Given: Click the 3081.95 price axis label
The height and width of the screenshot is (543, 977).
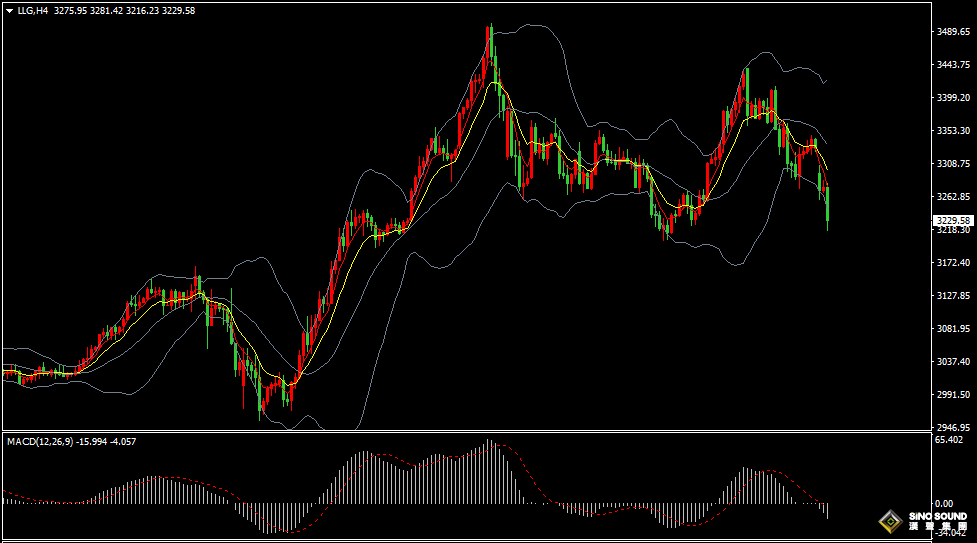Looking at the screenshot, I should pyautogui.click(x=953, y=329).
